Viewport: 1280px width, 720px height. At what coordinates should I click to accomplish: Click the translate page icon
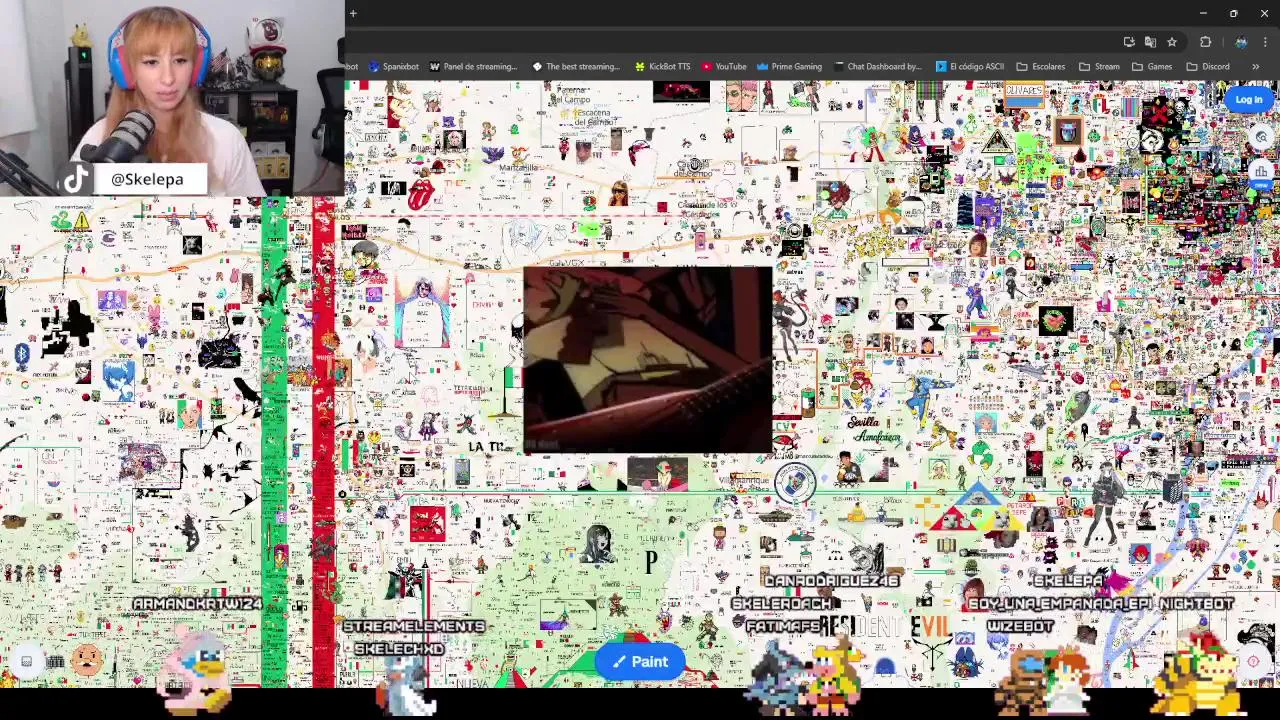coord(1150,42)
